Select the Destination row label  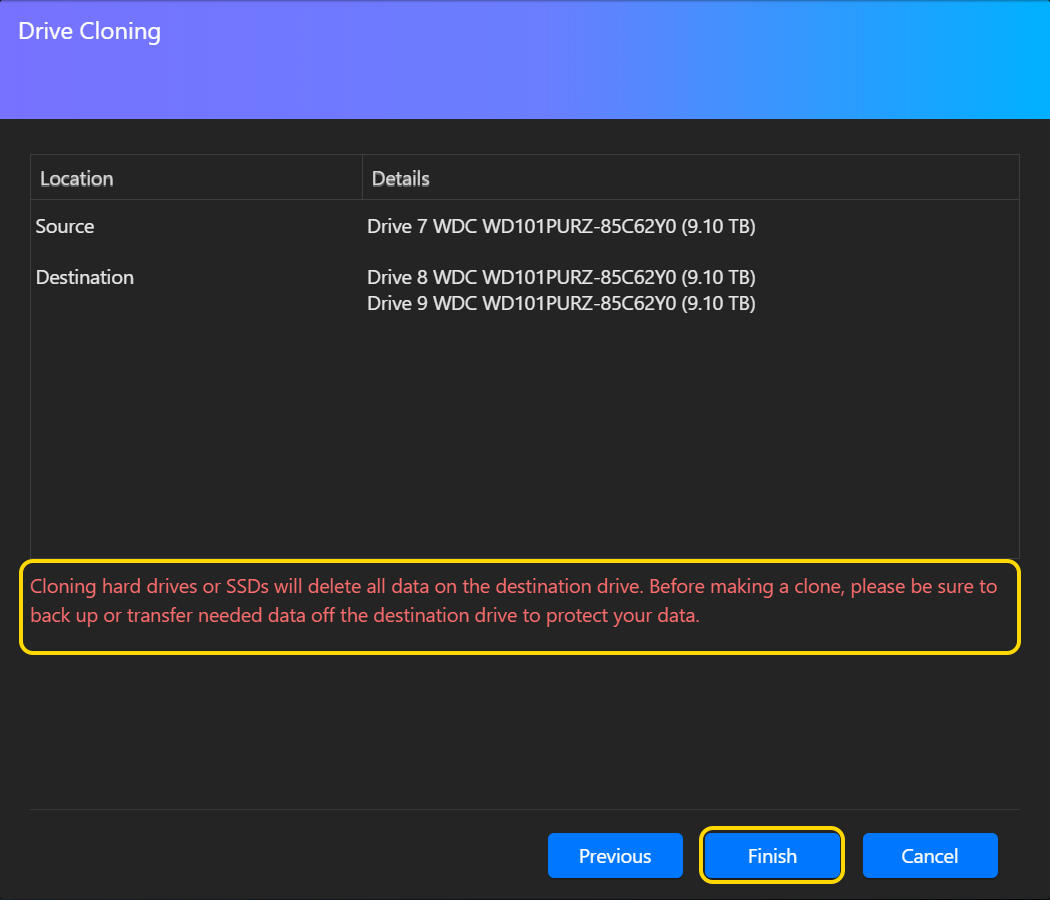click(85, 278)
